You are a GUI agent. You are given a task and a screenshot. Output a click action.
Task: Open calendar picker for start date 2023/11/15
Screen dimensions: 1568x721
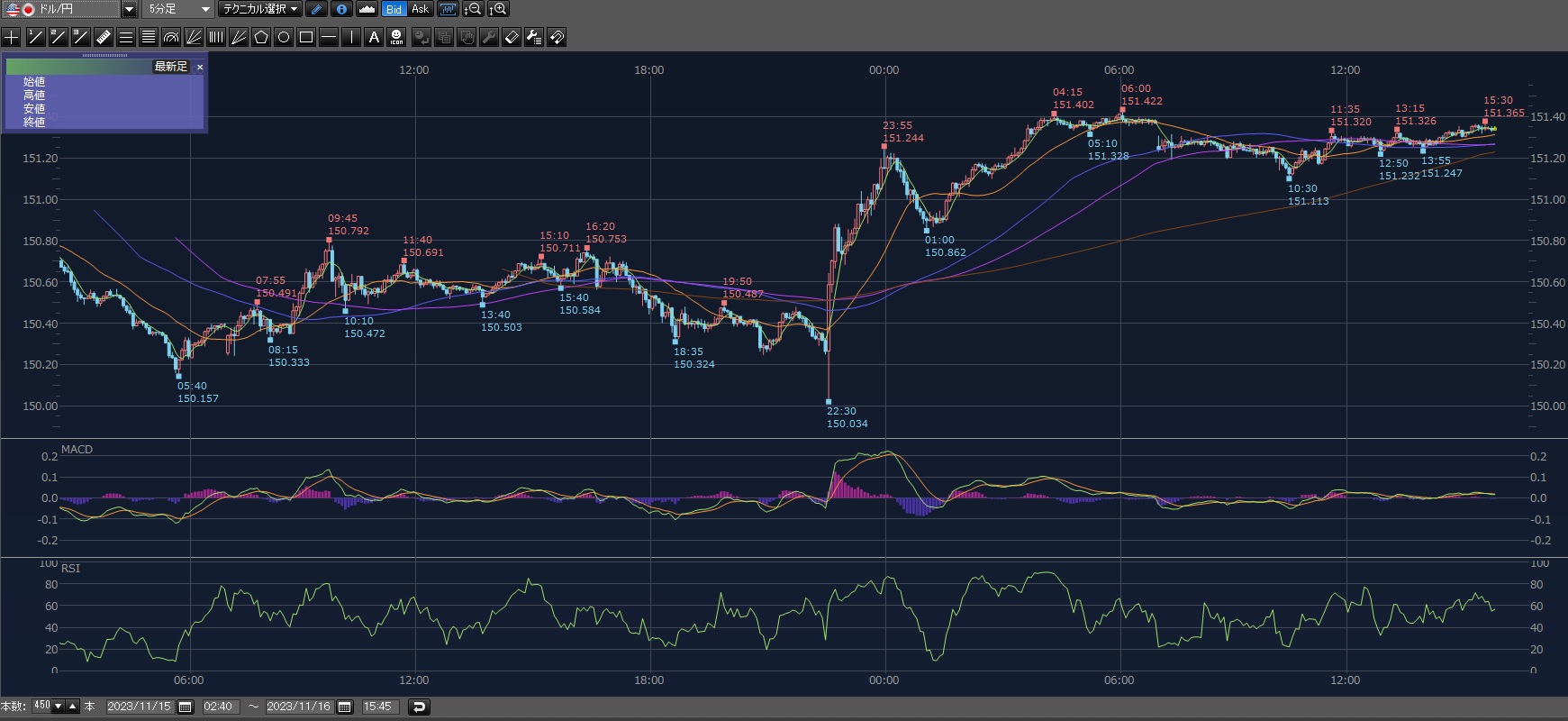[x=186, y=707]
